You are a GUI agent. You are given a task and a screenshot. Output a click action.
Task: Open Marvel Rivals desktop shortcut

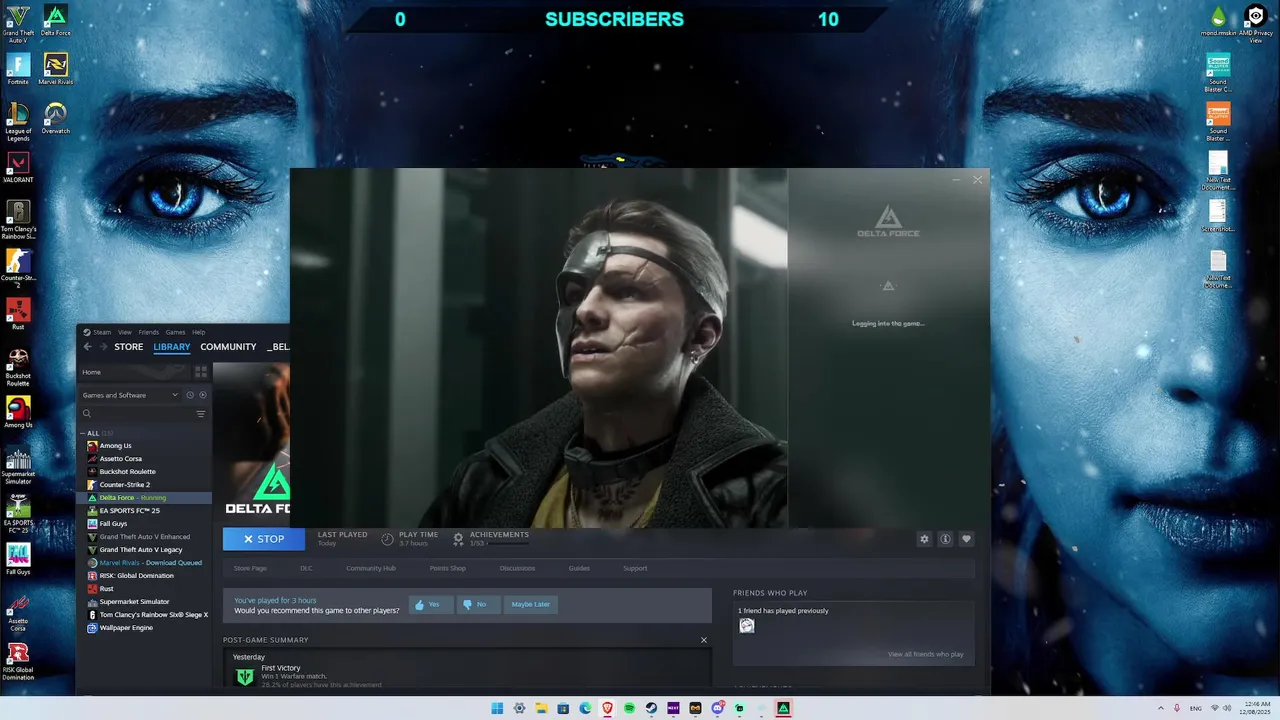click(x=56, y=70)
